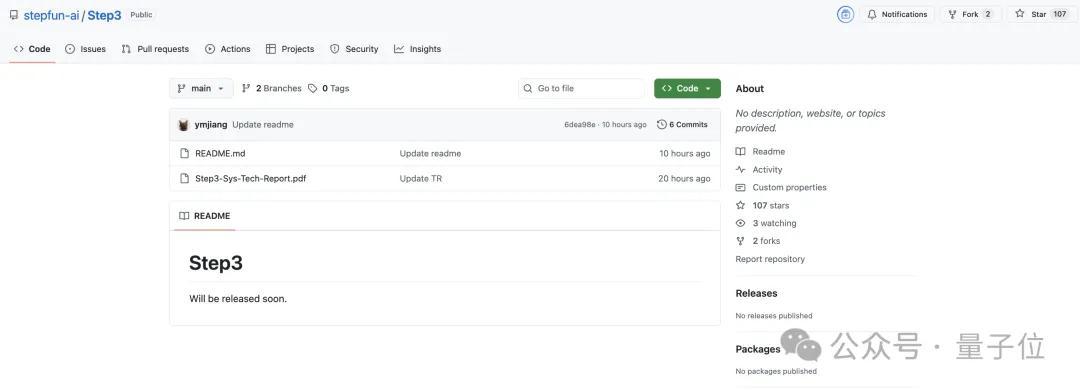Click the tag icon showing 0 Tags

coord(313,88)
